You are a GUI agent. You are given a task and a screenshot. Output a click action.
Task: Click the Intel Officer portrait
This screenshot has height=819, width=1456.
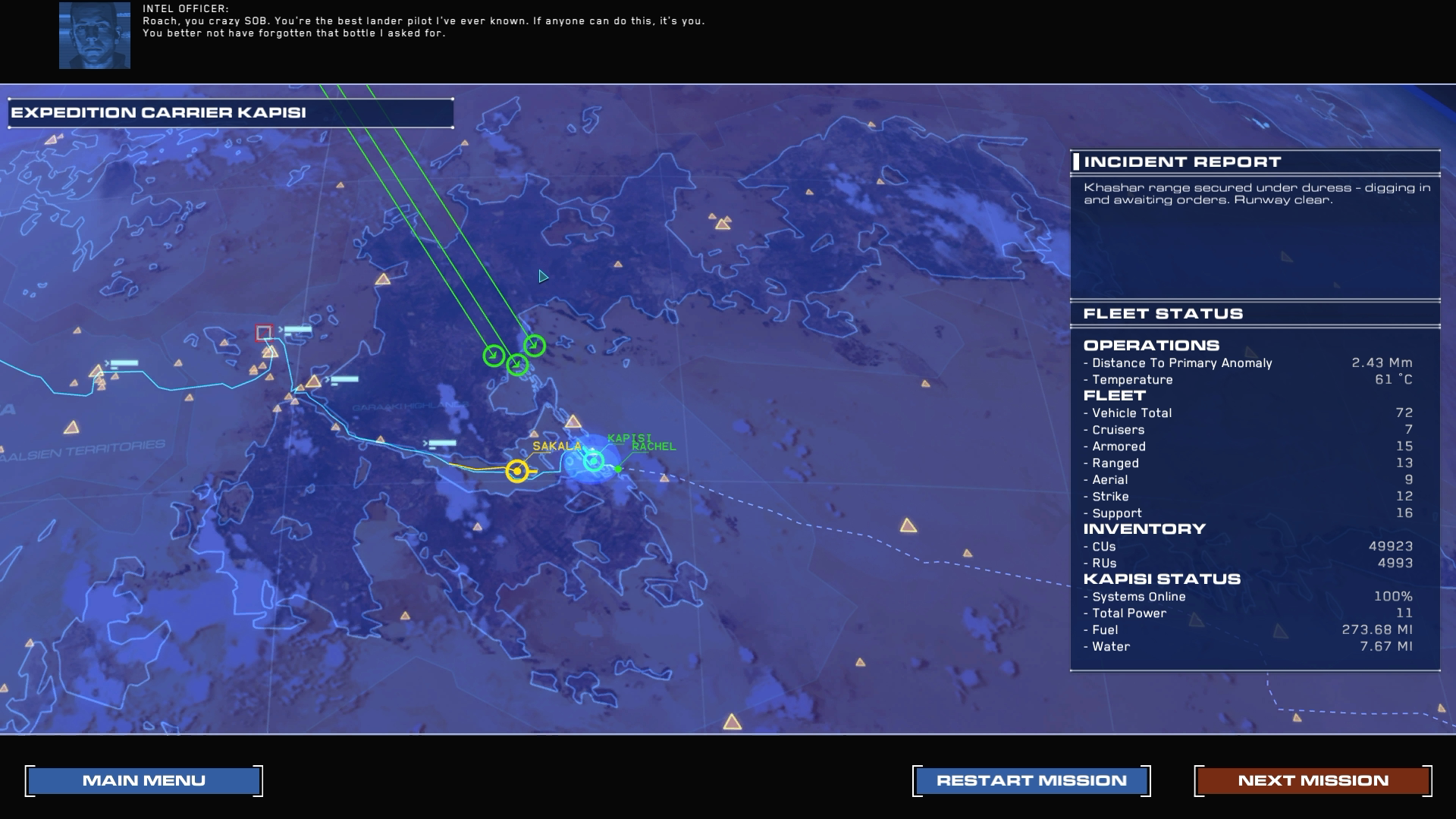pyautogui.click(x=95, y=36)
